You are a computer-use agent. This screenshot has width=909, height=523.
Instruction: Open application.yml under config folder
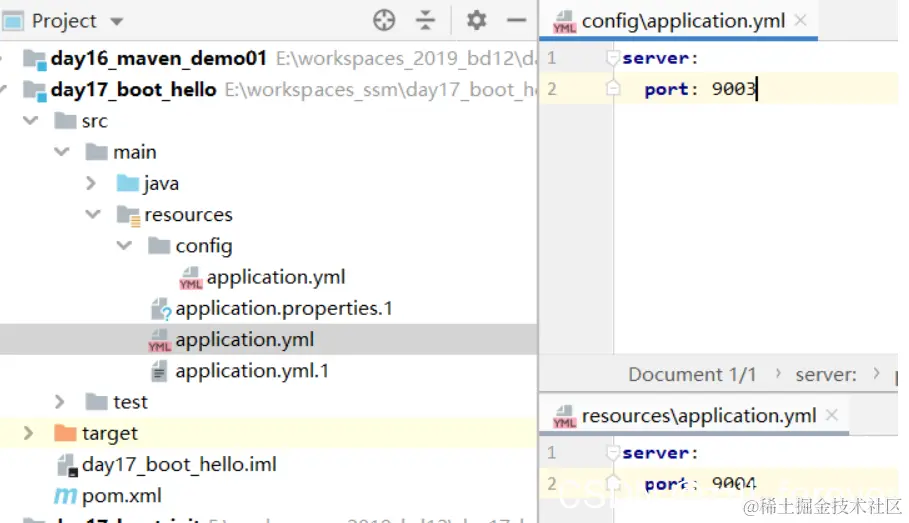(x=276, y=277)
